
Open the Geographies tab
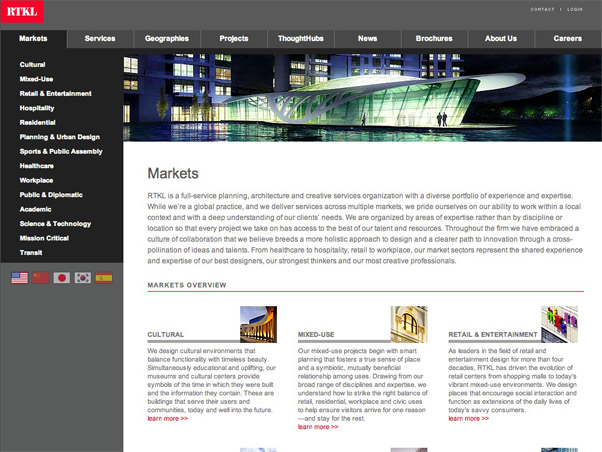tap(167, 39)
